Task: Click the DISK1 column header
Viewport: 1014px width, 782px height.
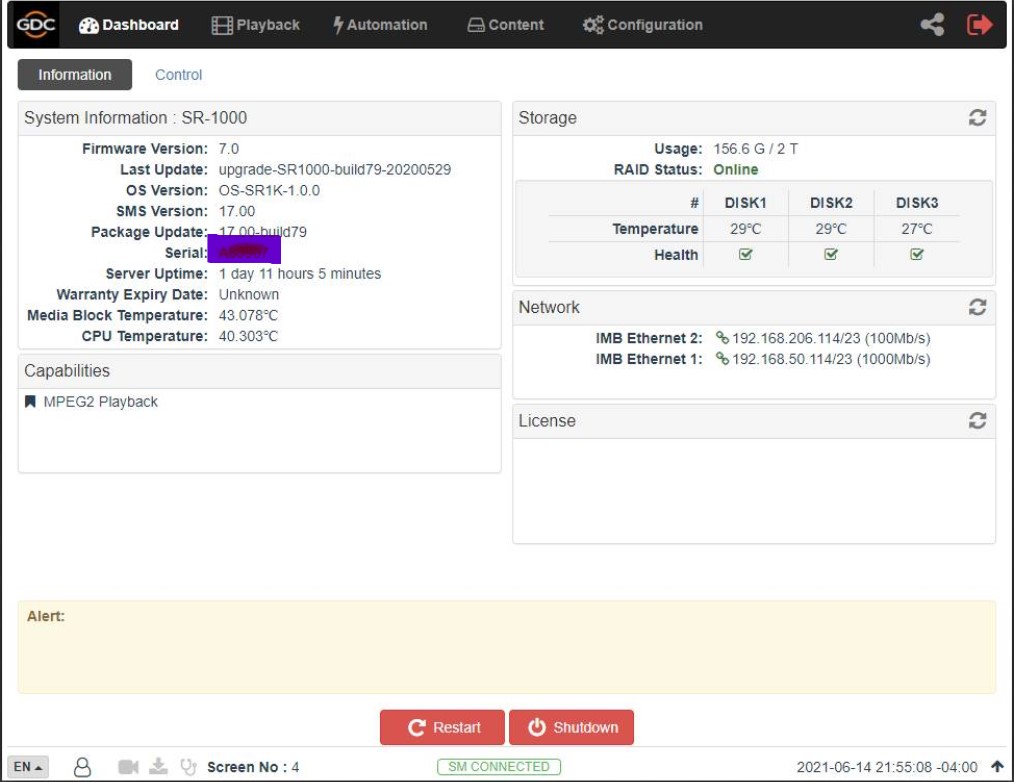Action: (745, 202)
